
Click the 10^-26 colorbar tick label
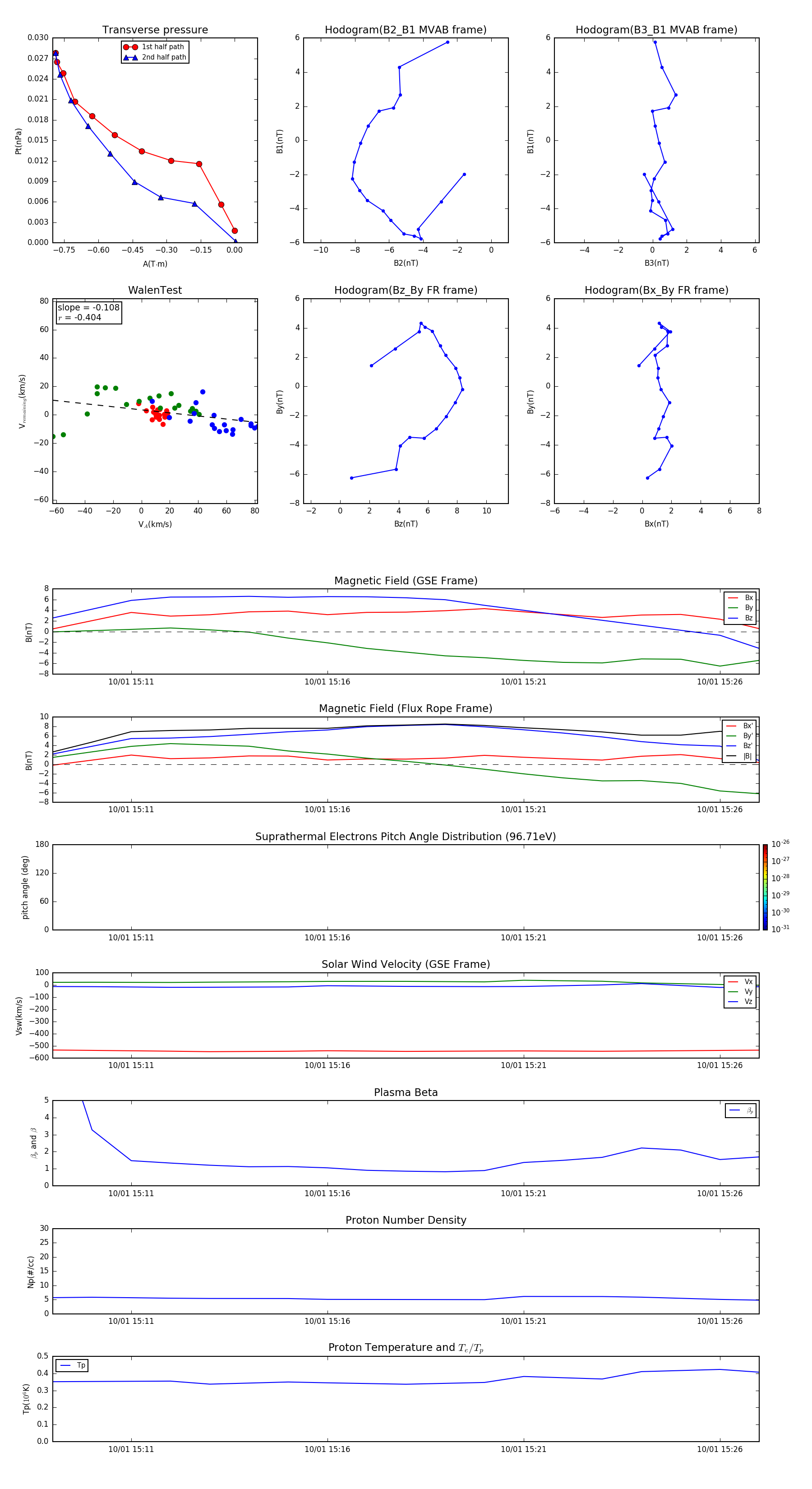(x=780, y=844)
